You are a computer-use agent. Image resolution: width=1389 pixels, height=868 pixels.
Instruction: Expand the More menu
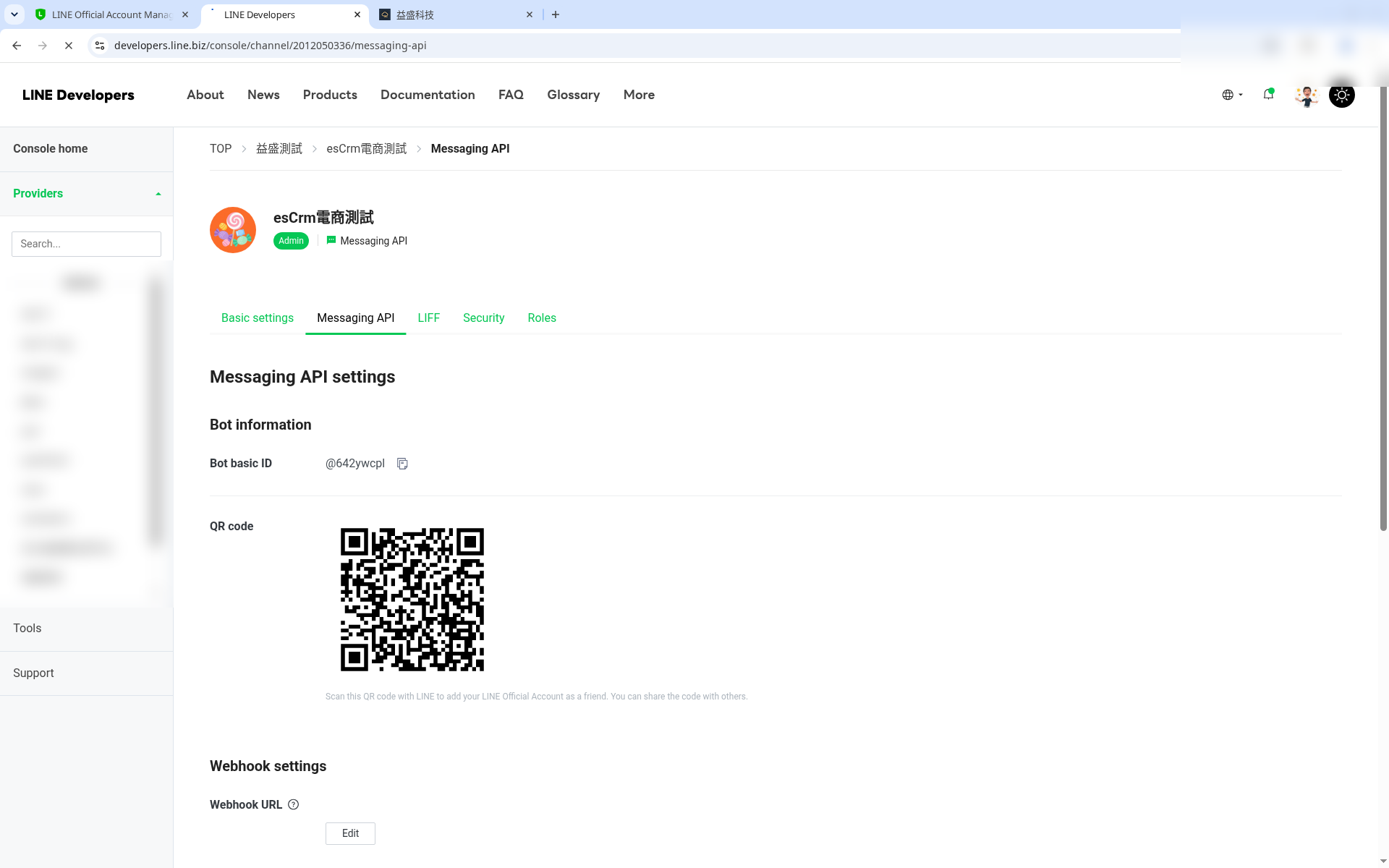tap(639, 95)
